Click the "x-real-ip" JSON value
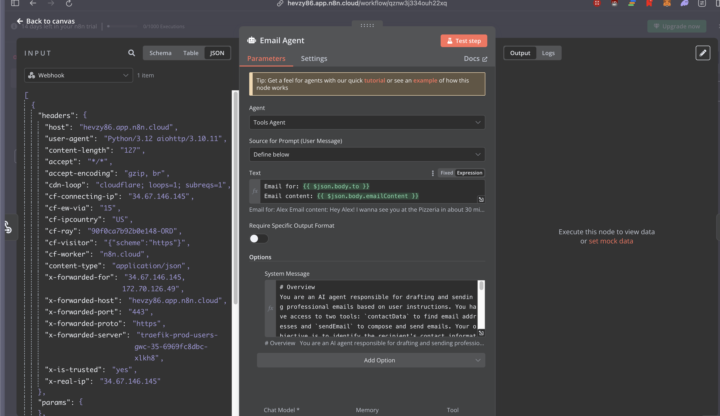 pyautogui.click(x=130, y=381)
